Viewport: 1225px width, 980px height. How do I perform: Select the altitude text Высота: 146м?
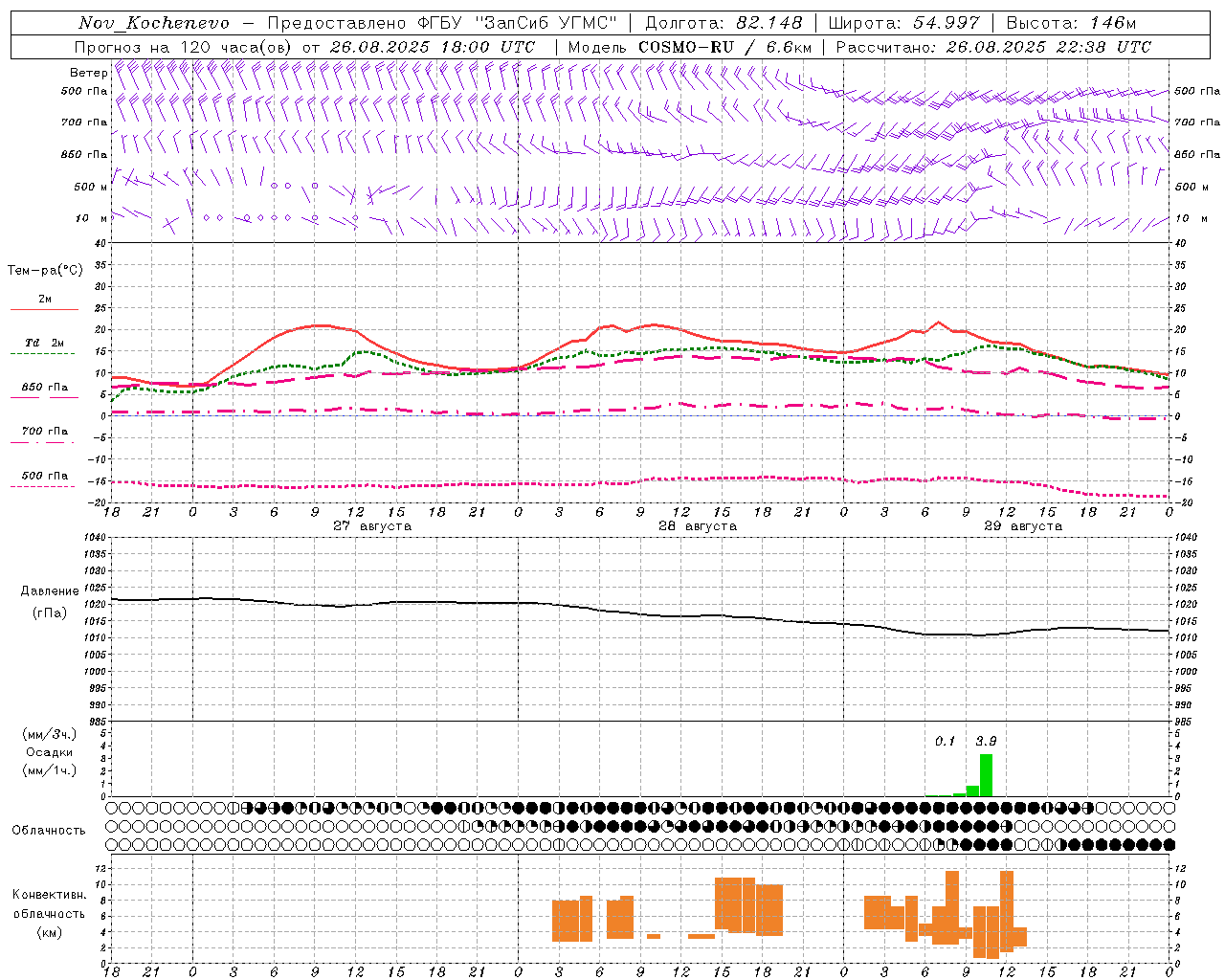tap(1071, 23)
